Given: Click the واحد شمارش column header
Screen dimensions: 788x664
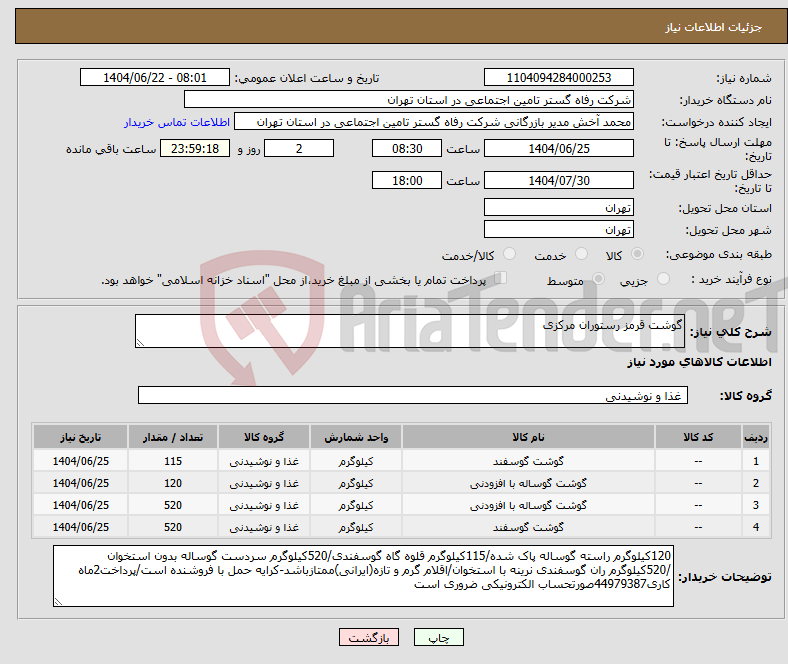Looking at the screenshot, I should (x=356, y=437).
